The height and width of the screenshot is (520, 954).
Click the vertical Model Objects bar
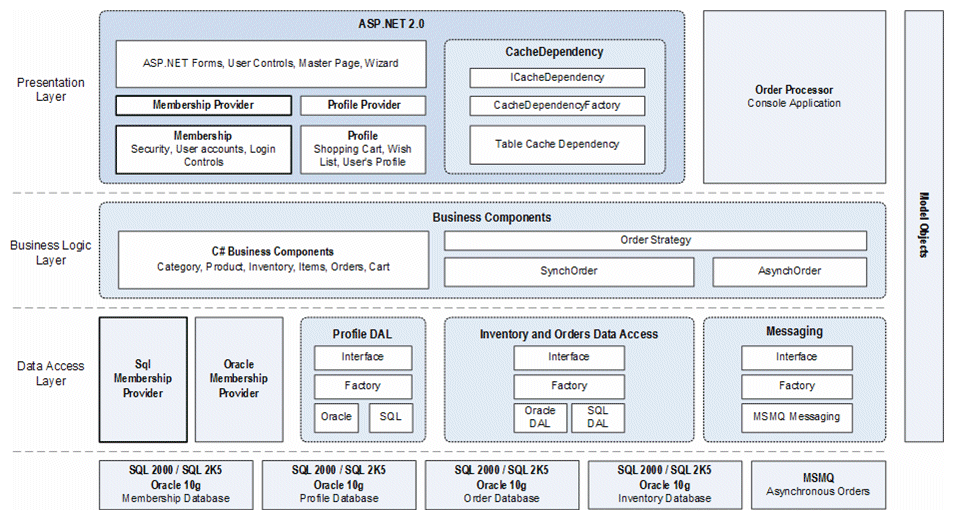924,226
